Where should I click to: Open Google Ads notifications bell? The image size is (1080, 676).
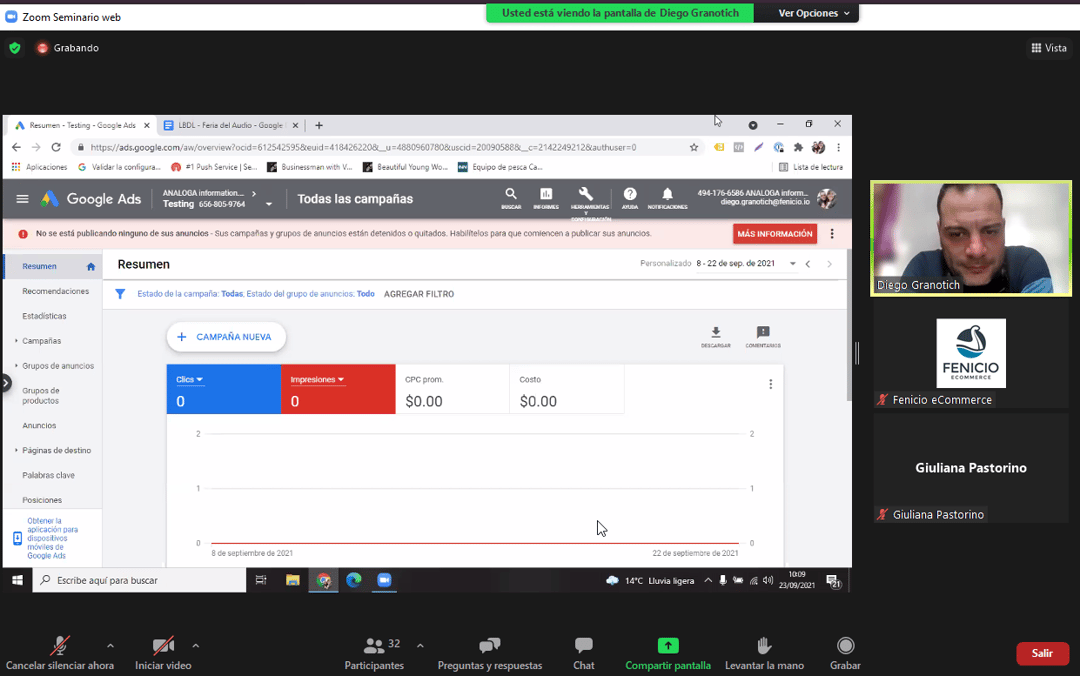click(x=667, y=195)
